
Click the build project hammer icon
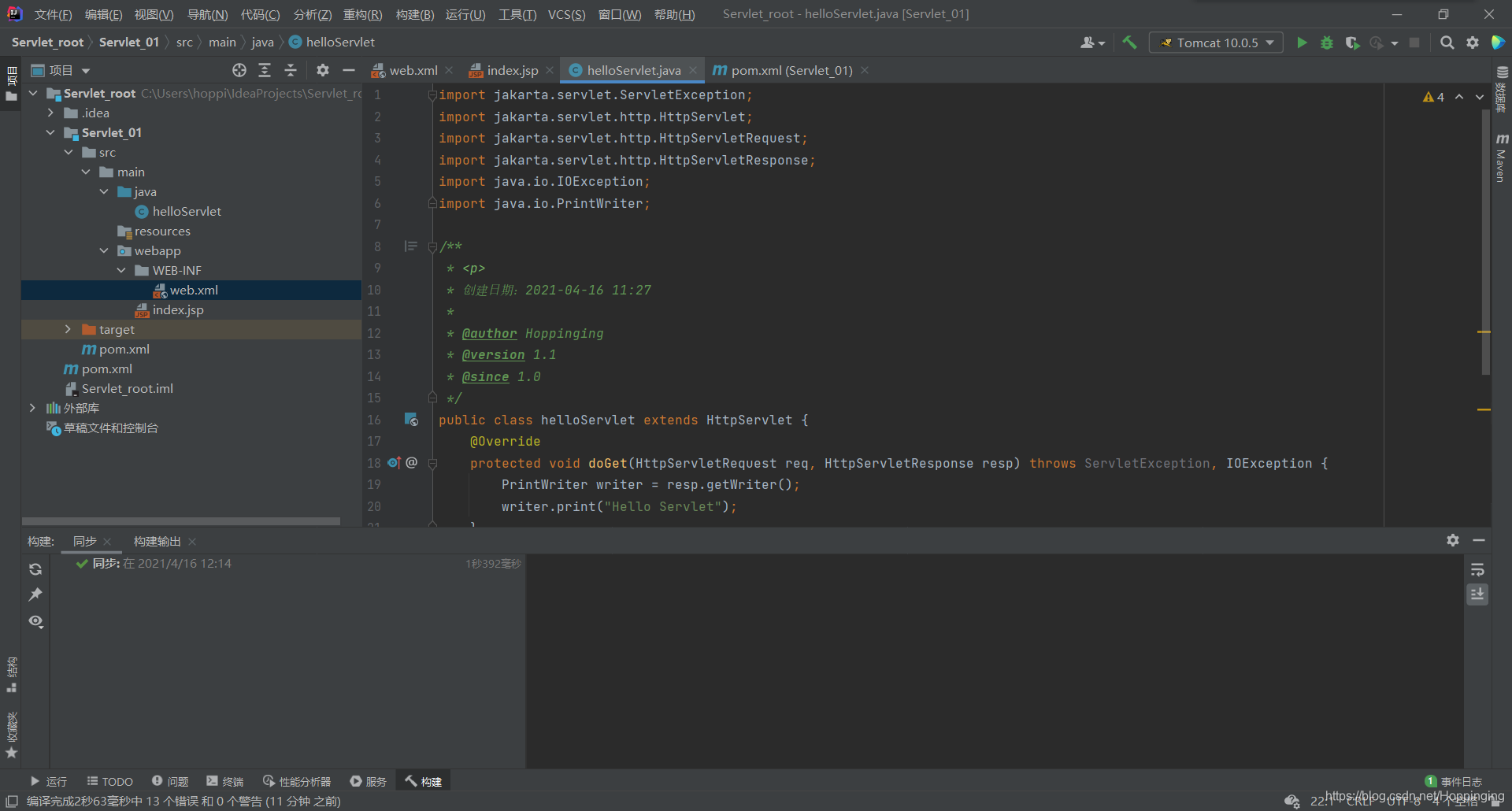pos(1129,43)
